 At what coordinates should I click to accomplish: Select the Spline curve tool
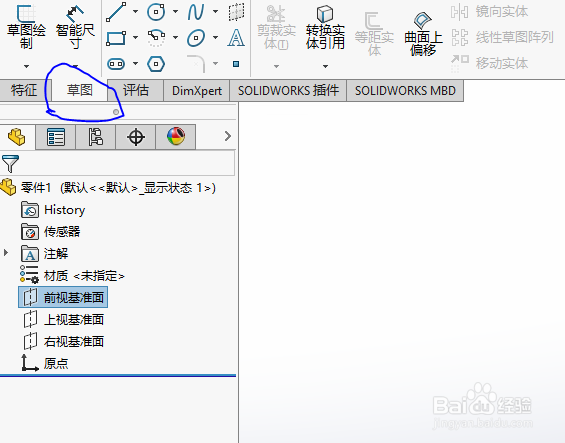(196, 12)
